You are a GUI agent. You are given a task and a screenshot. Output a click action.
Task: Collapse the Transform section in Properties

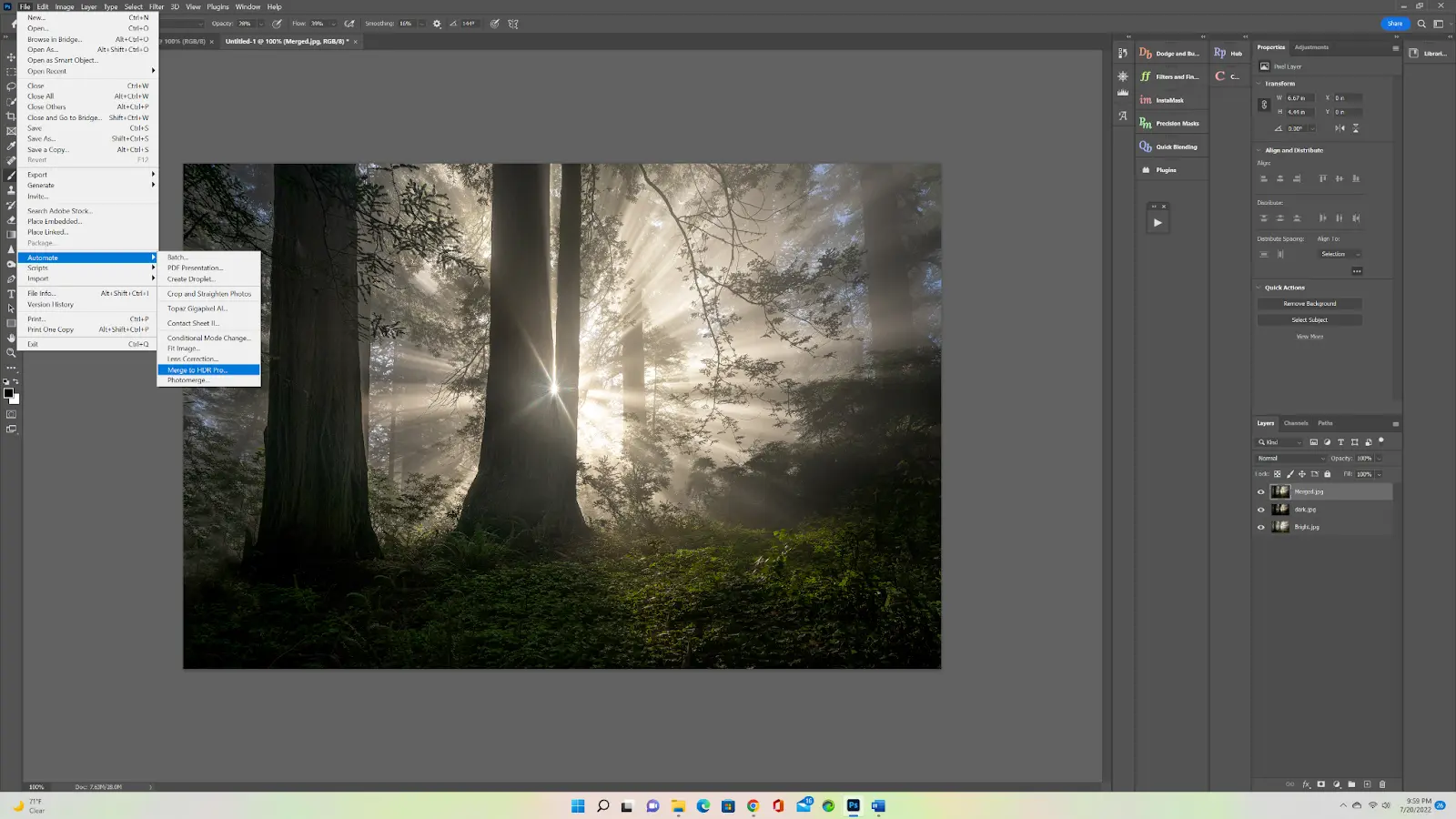click(1259, 83)
